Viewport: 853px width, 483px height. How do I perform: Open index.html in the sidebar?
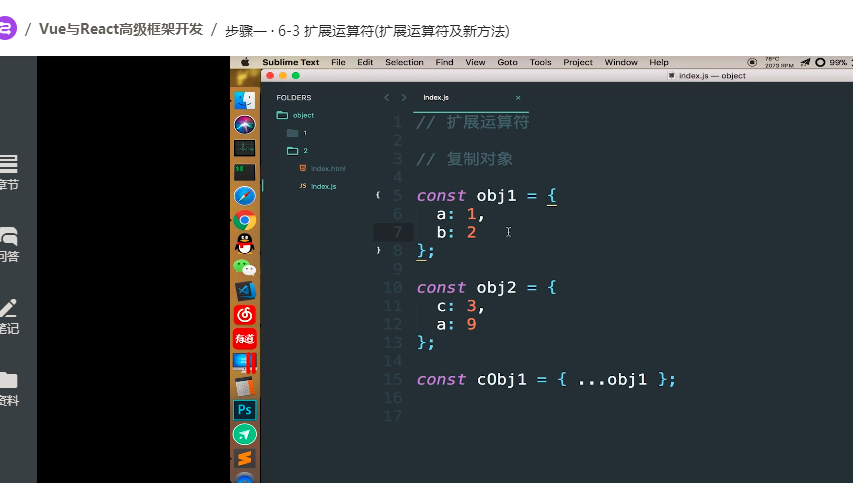[x=323, y=169]
